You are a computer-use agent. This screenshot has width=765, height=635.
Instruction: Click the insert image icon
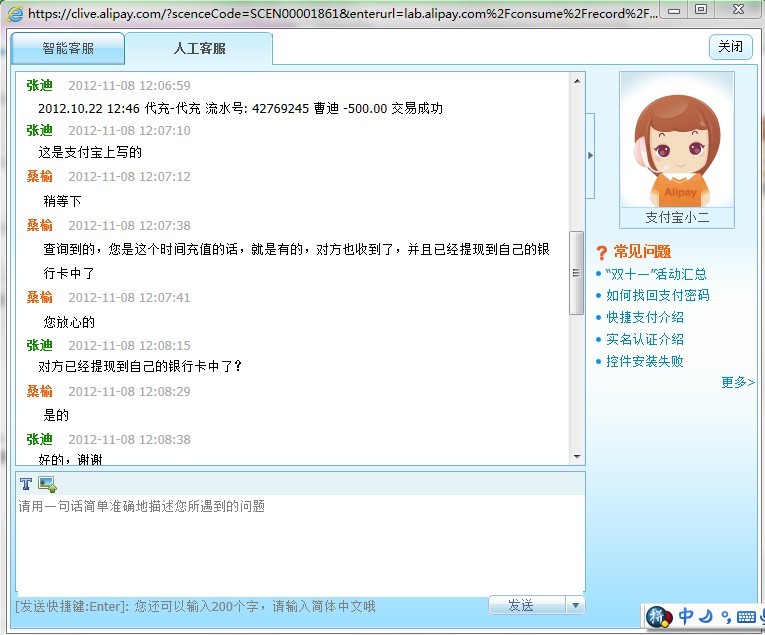point(47,484)
